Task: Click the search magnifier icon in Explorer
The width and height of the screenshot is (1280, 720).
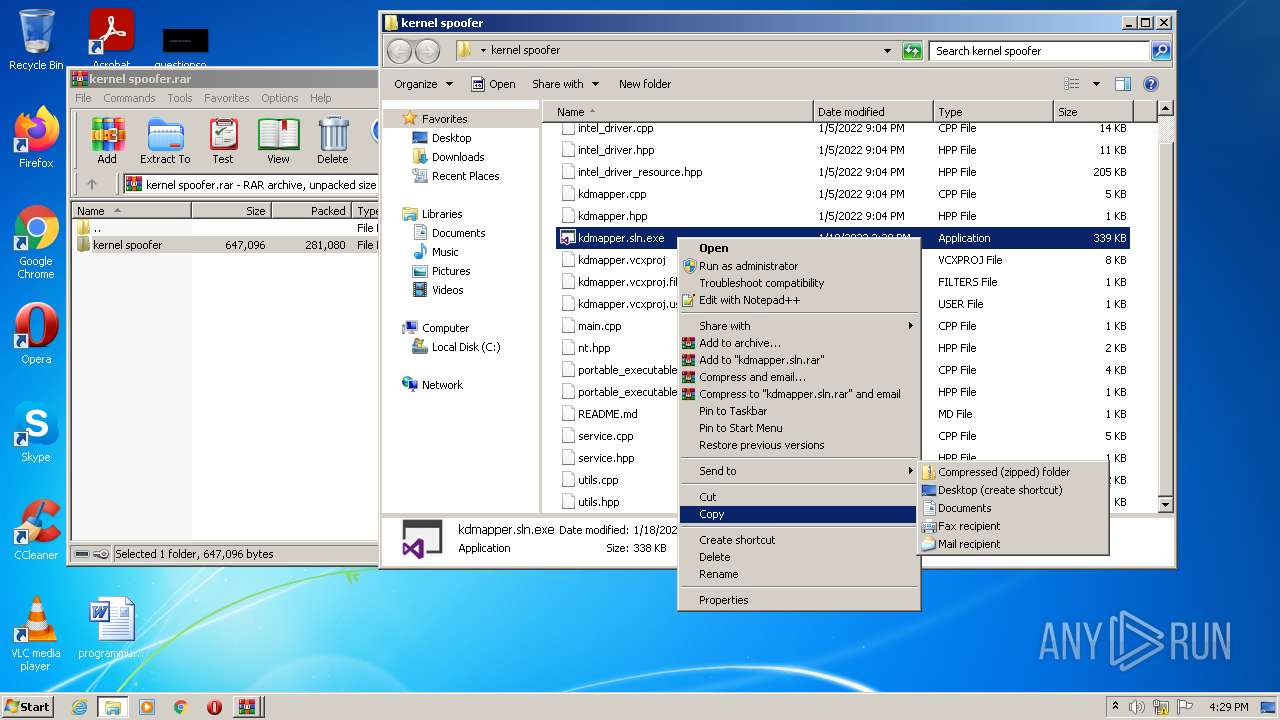Action: [x=1160, y=51]
